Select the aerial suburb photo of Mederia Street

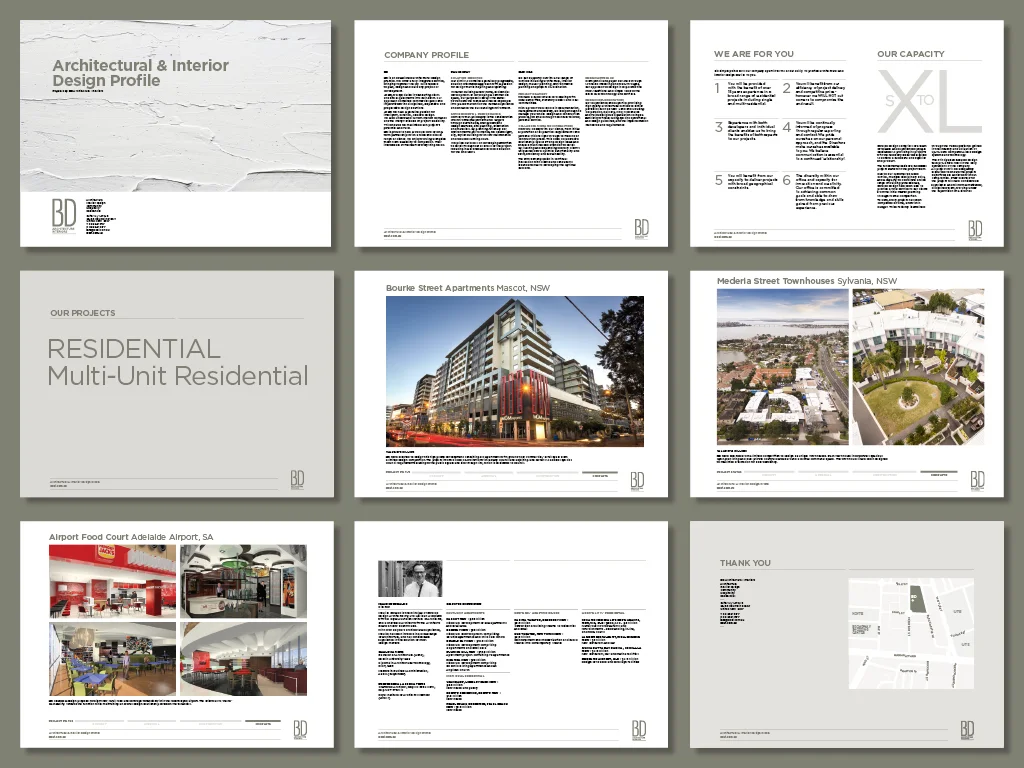tap(782, 366)
